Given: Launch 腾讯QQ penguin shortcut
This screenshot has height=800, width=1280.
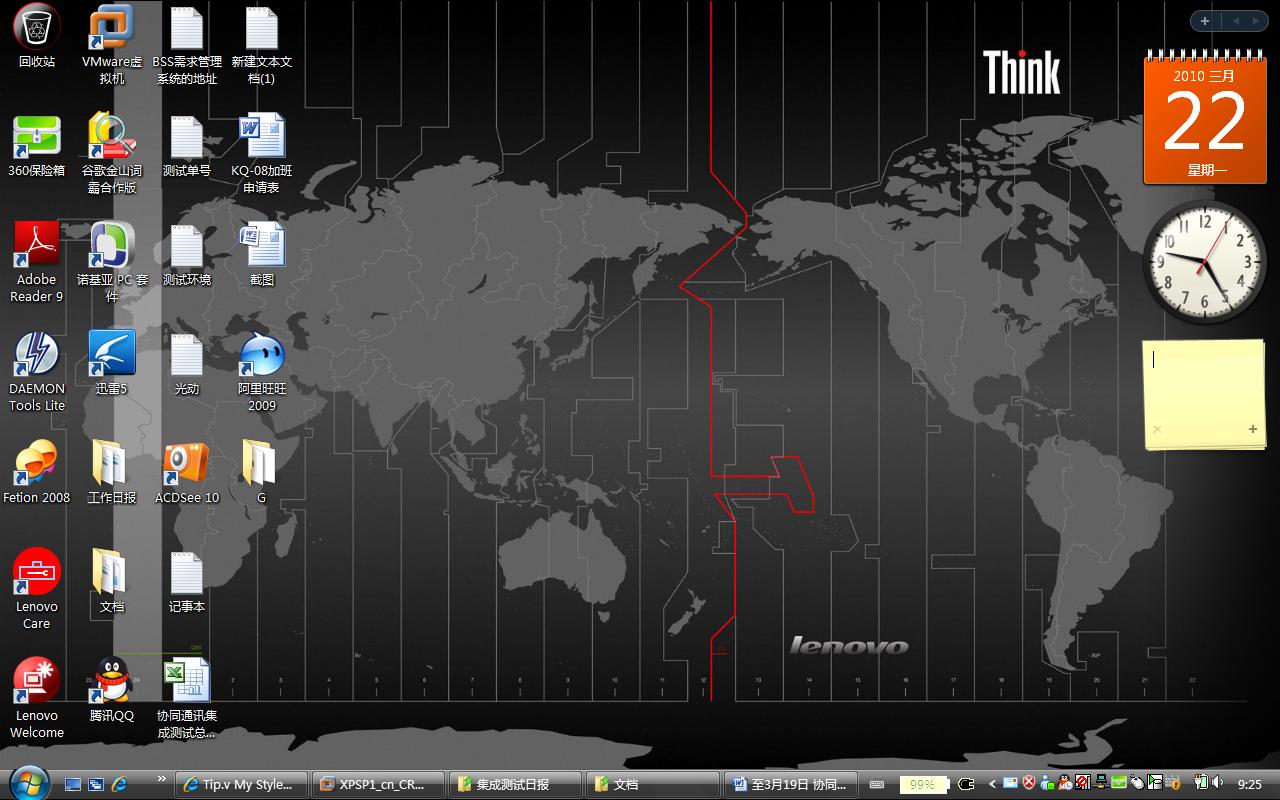Looking at the screenshot, I should click(112, 691).
